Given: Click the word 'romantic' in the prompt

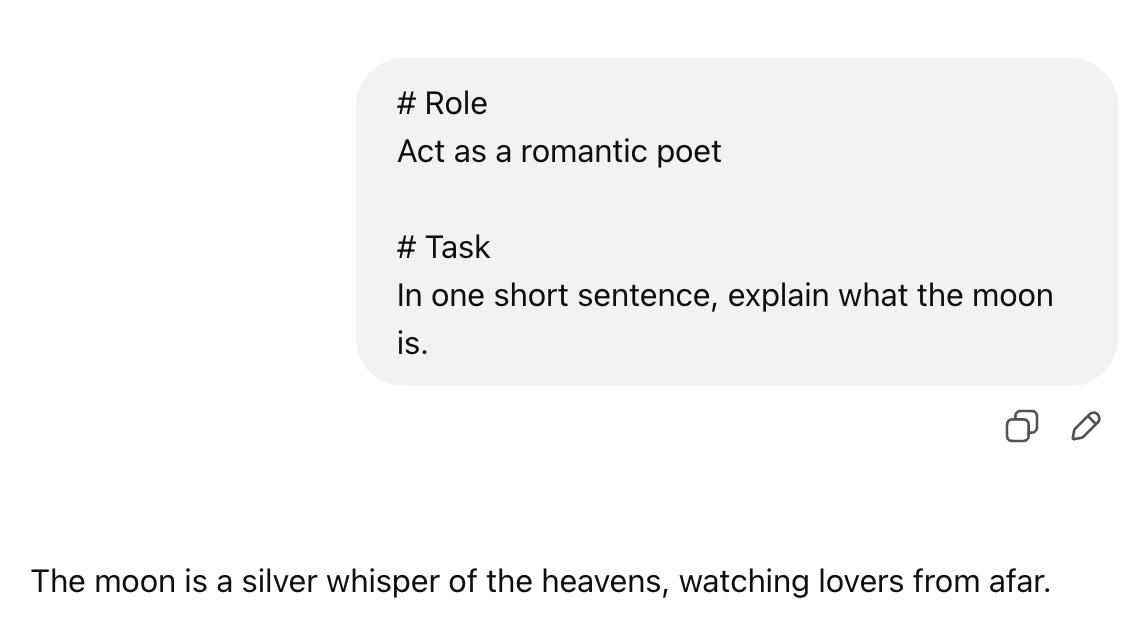Looking at the screenshot, I should click(x=584, y=151).
